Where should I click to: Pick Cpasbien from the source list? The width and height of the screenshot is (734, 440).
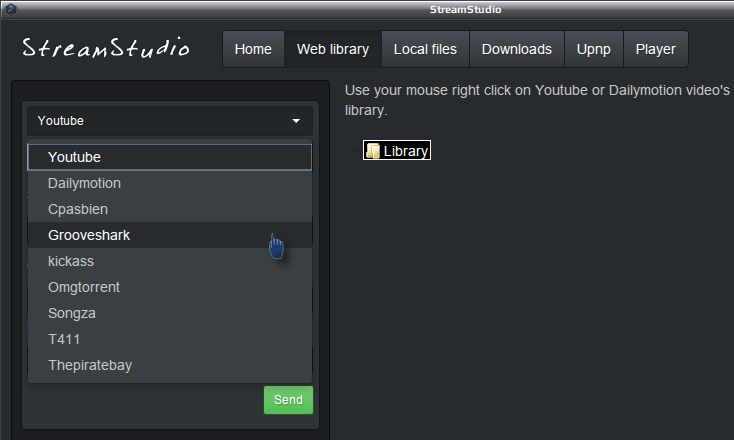coord(170,209)
